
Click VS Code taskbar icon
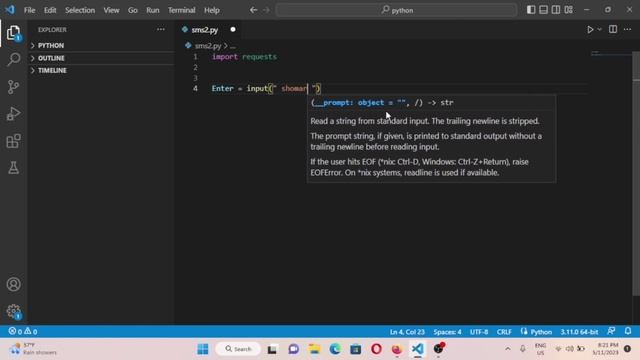pos(418,349)
